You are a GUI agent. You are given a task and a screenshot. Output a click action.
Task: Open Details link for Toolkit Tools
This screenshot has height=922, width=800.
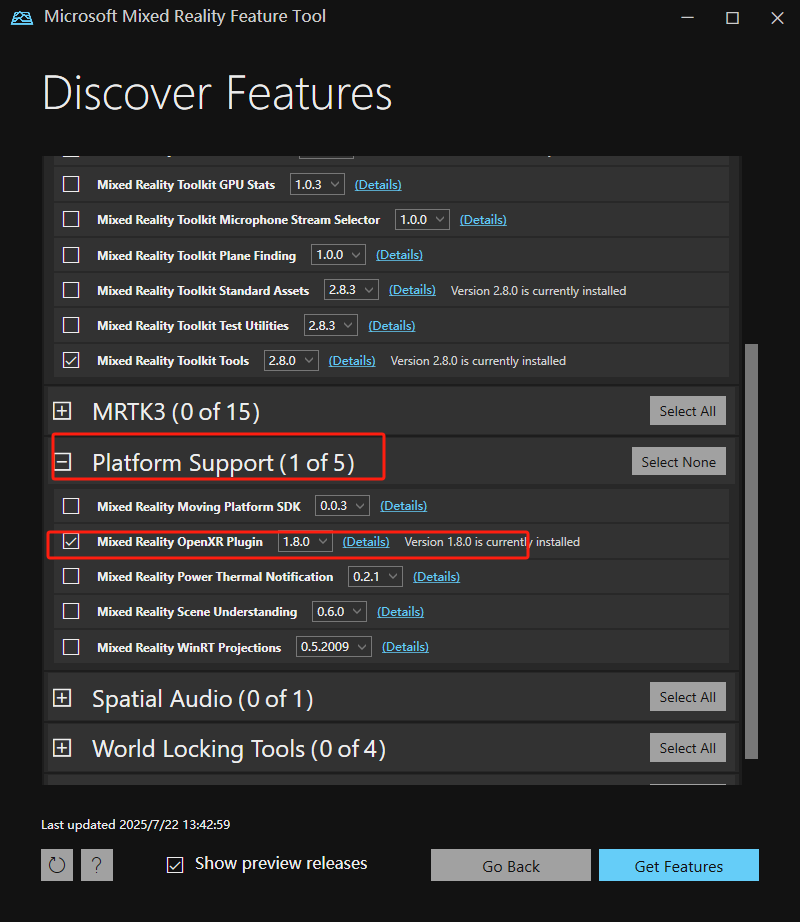(x=352, y=360)
